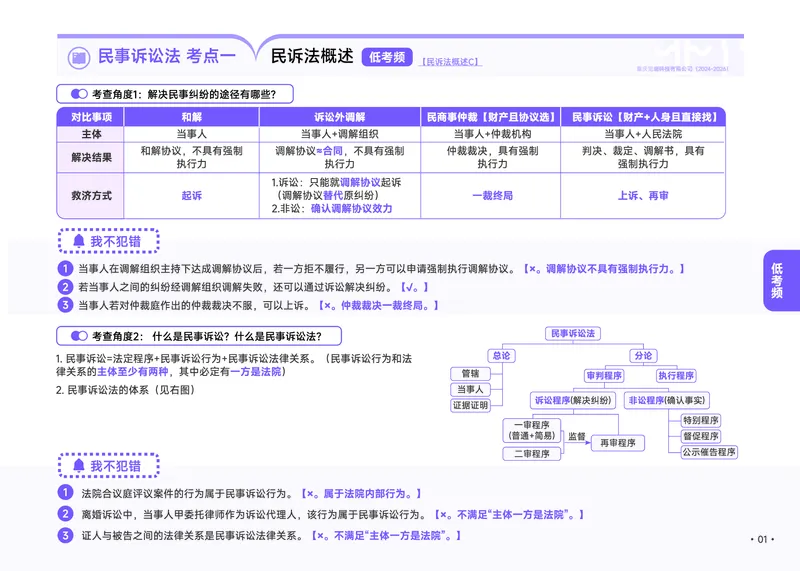Click the 民事诉讼法 考点一 heading

pos(166,56)
